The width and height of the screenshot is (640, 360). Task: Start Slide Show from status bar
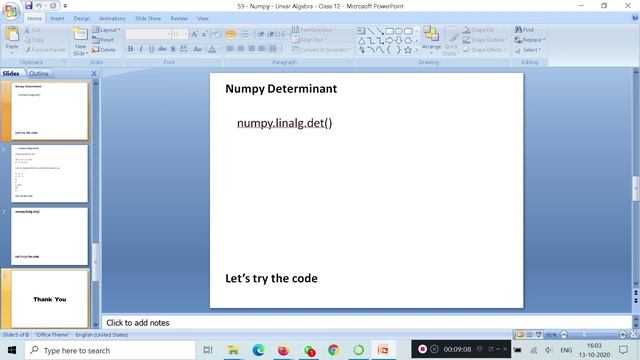538,335
